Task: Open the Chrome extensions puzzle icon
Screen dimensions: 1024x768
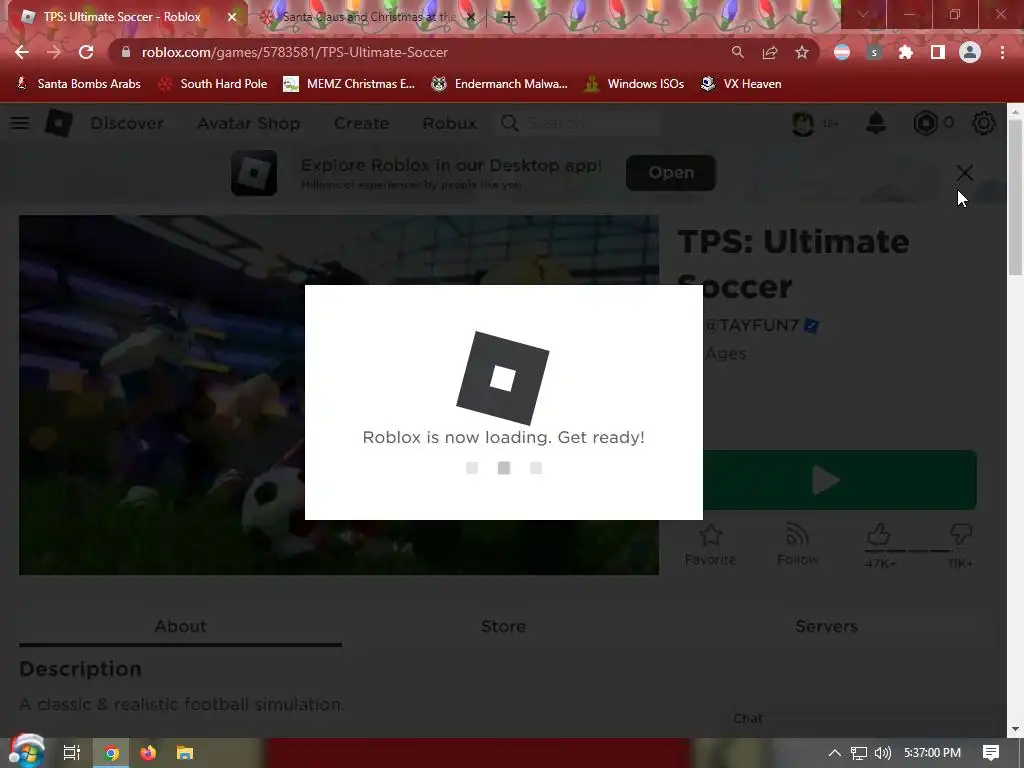Action: pos(906,52)
